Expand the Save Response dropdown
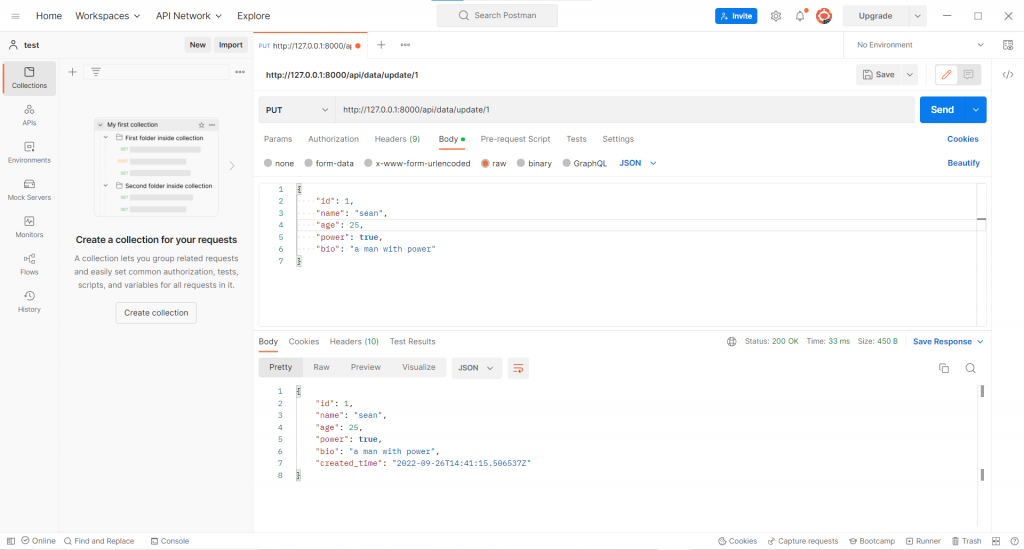 948,342
